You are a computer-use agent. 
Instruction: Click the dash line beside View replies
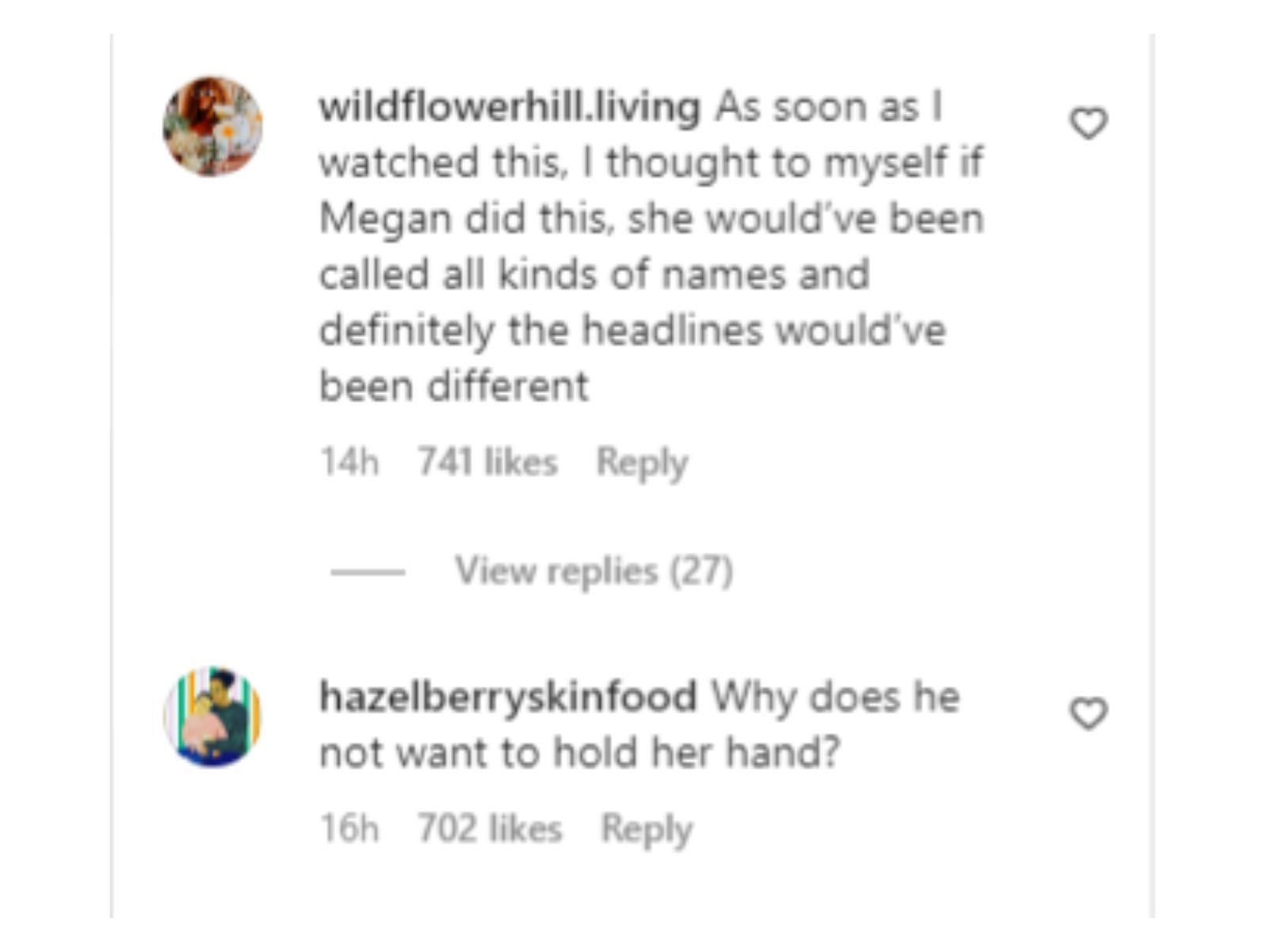point(368,572)
